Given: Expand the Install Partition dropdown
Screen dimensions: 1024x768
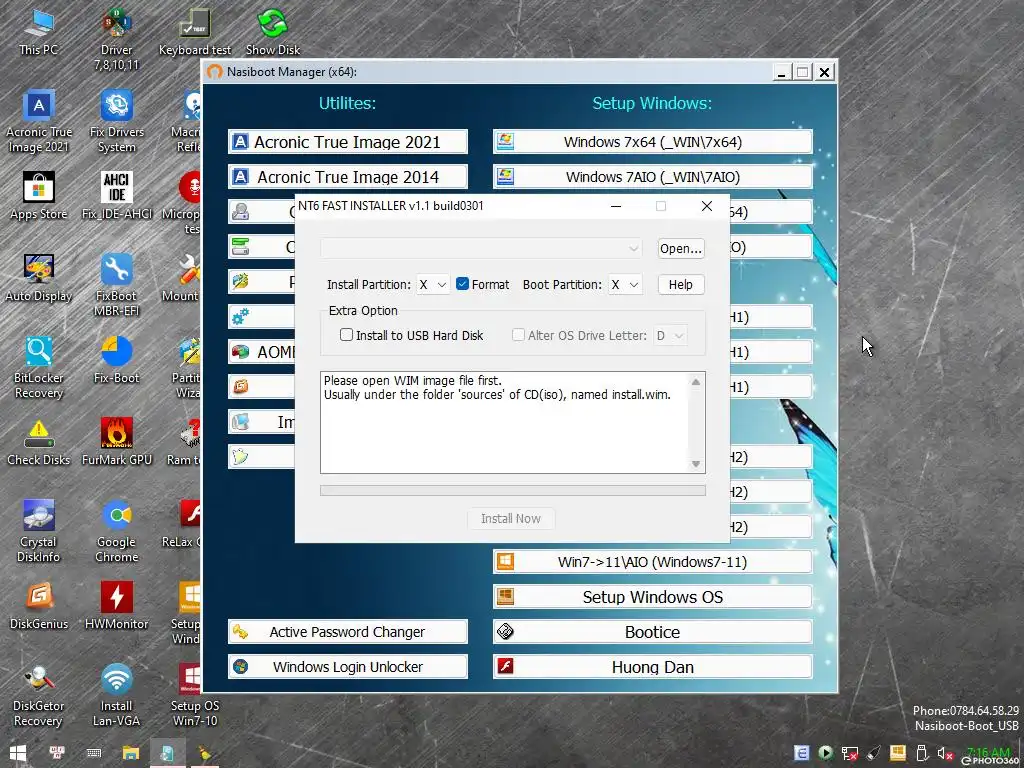Looking at the screenshot, I should point(432,285).
